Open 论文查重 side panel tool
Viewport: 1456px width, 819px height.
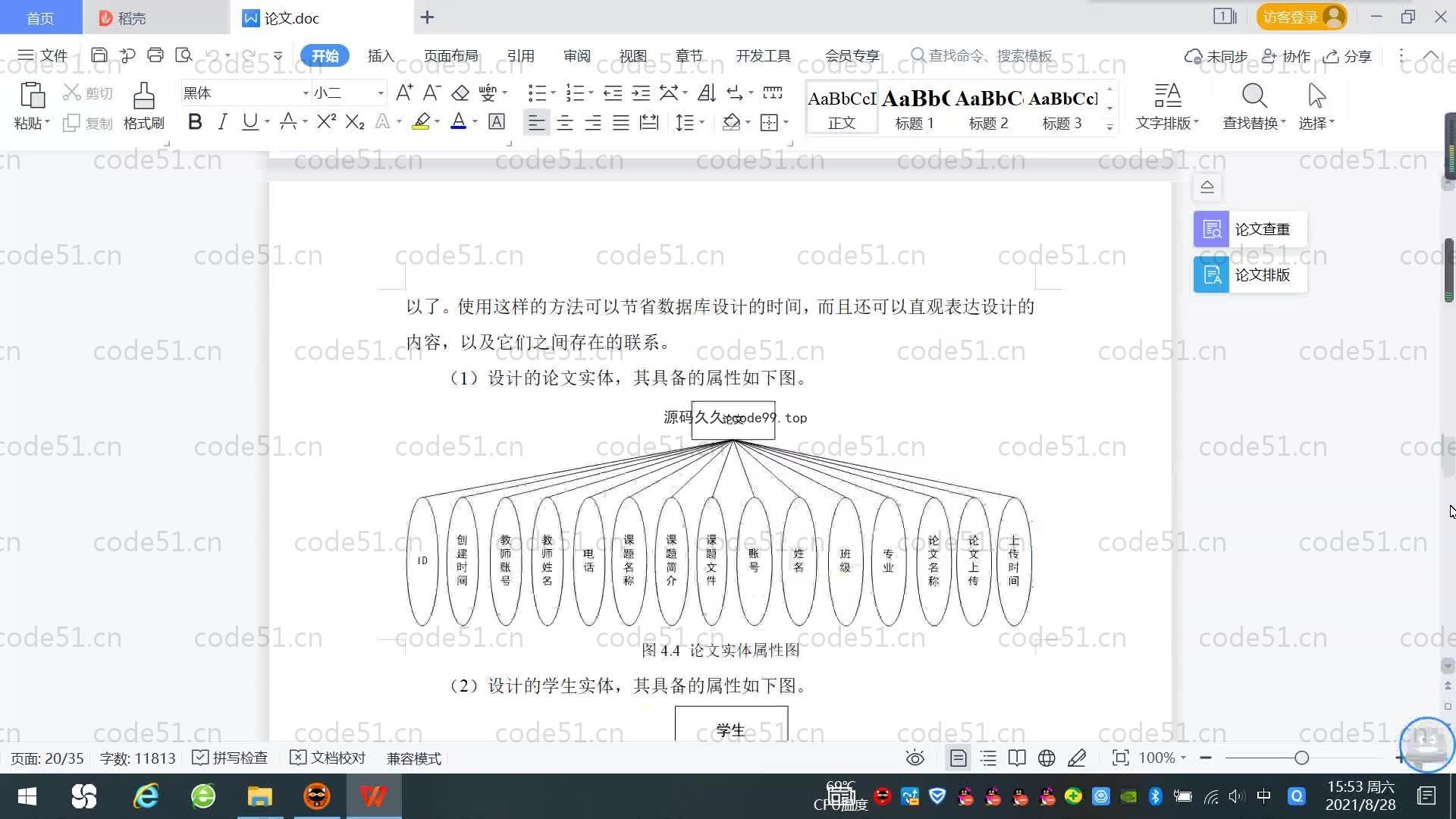[1250, 229]
